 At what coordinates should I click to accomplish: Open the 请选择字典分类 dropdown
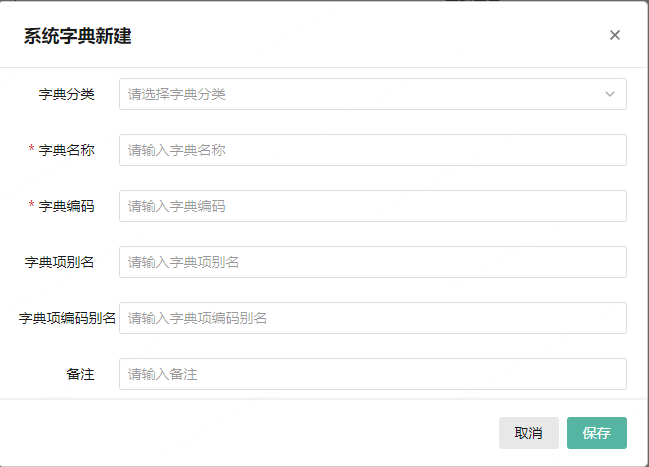pyautogui.click(x=360, y=94)
